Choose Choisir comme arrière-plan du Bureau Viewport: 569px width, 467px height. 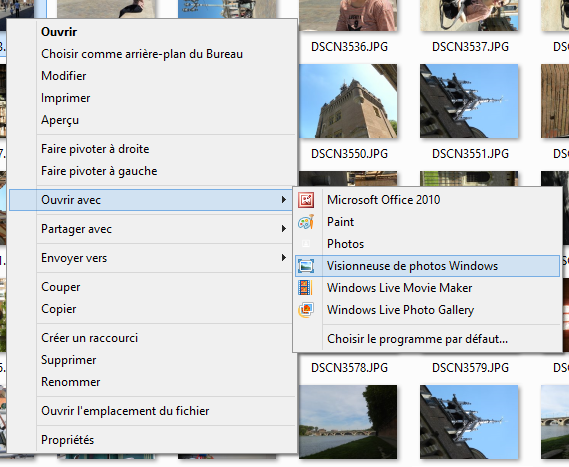pos(152,54)
